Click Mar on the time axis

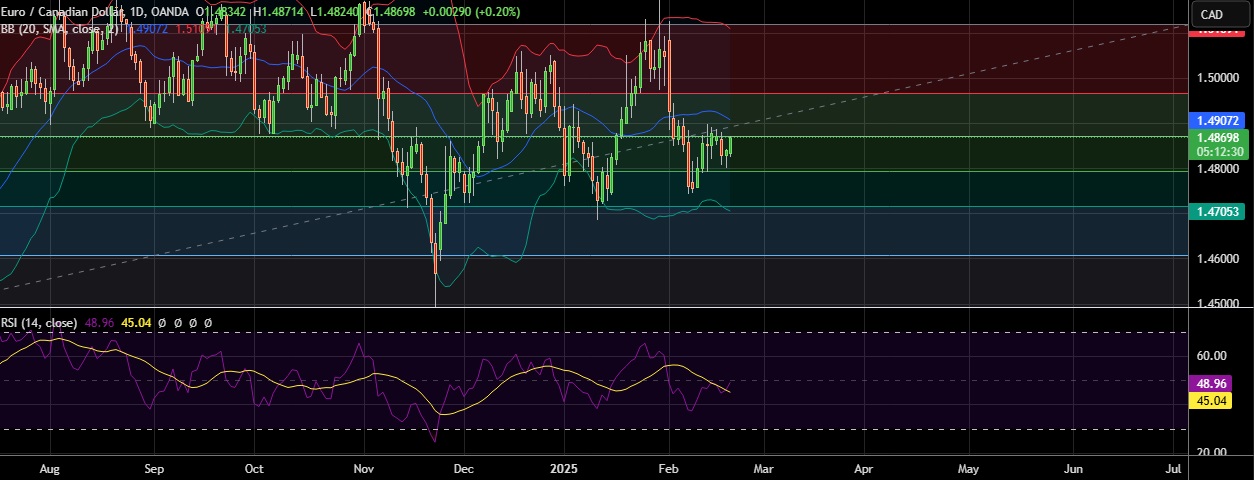[x=763, y=467]
